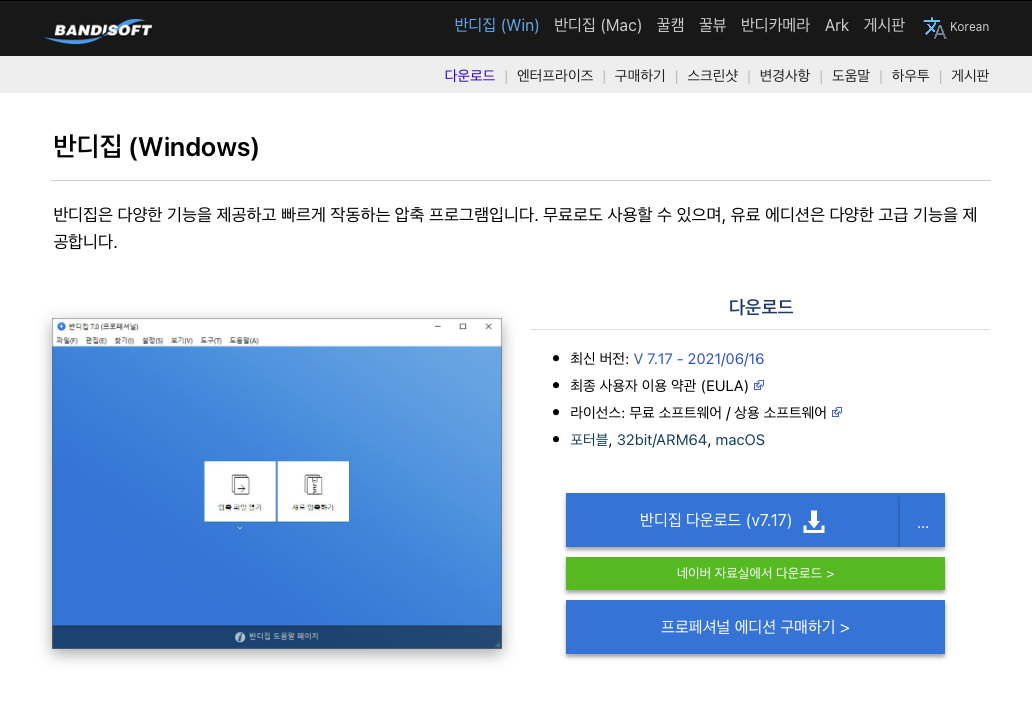Select 반디집 (Win) in top navigation
1032x720 pixels.
[x=497, y=26]
